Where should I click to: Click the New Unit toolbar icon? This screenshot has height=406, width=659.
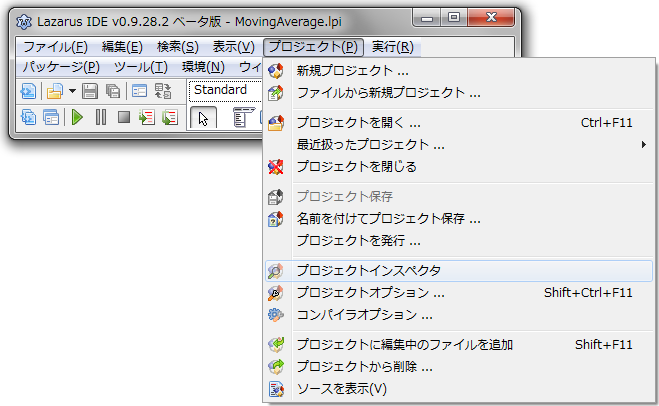pyautogui.click(x=29, y=91)
